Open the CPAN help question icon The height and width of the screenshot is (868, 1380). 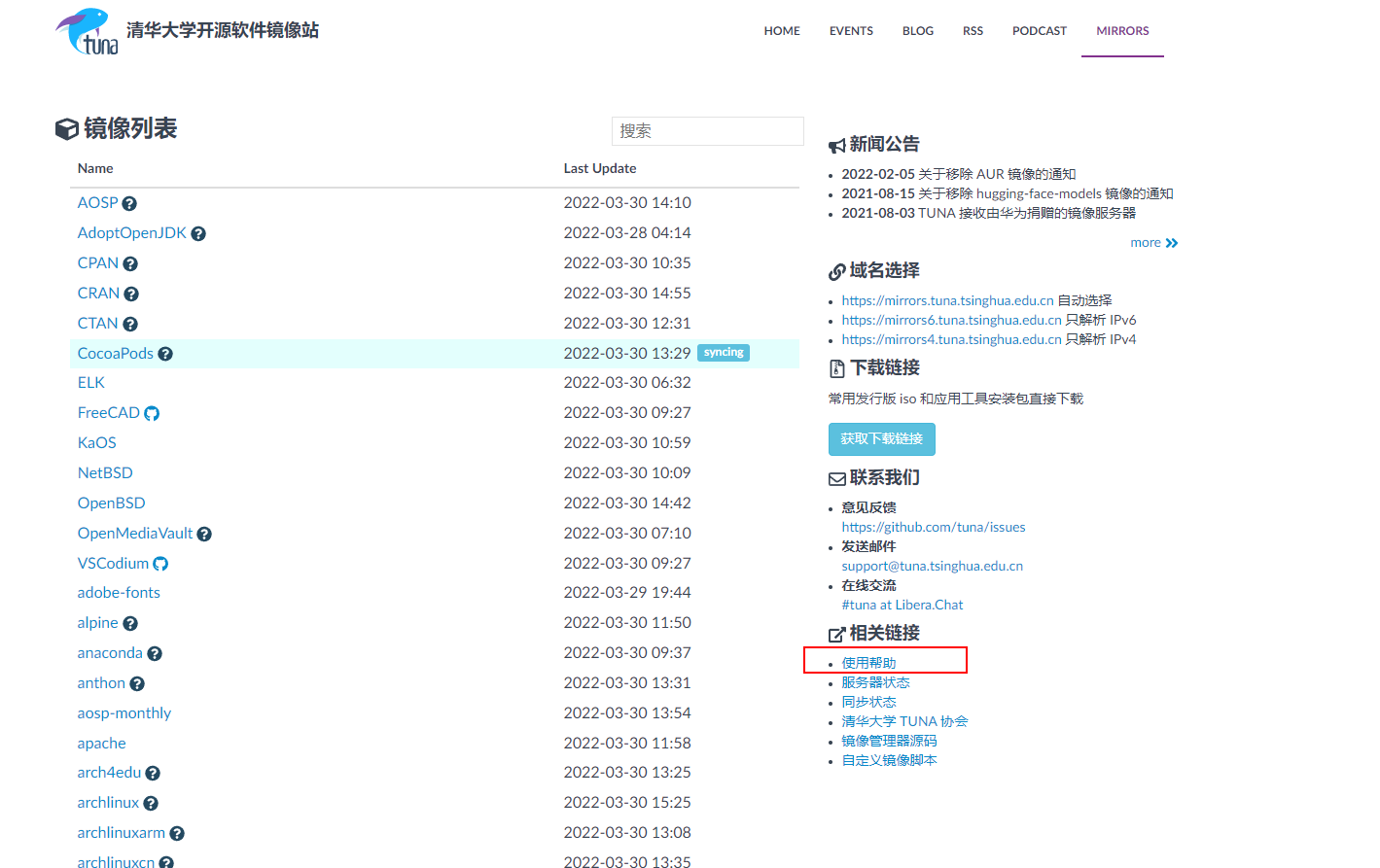point(130,264)
